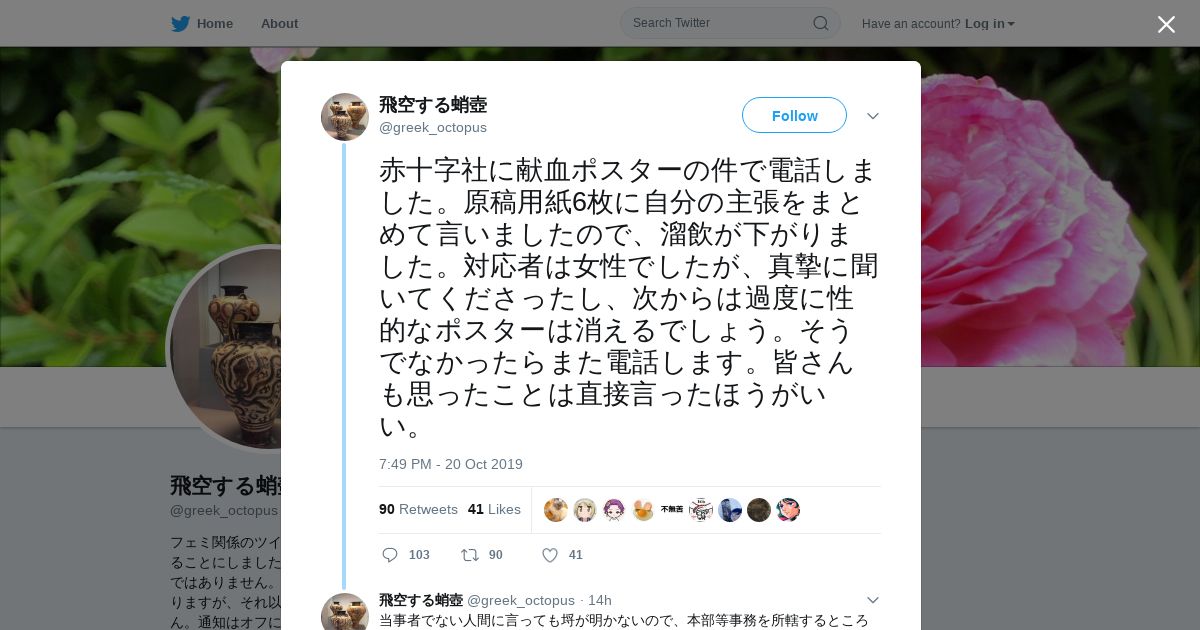The width and height of the screenshot is (1200, 630).
Task: Like the tweet with the heart icon
Action: [x=549, y=555]
